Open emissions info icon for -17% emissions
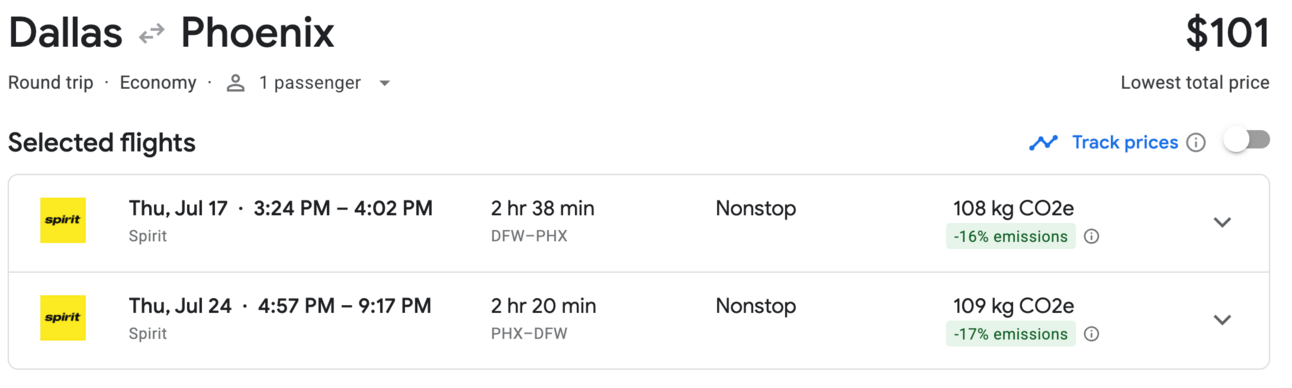 tap(1092, 334)
